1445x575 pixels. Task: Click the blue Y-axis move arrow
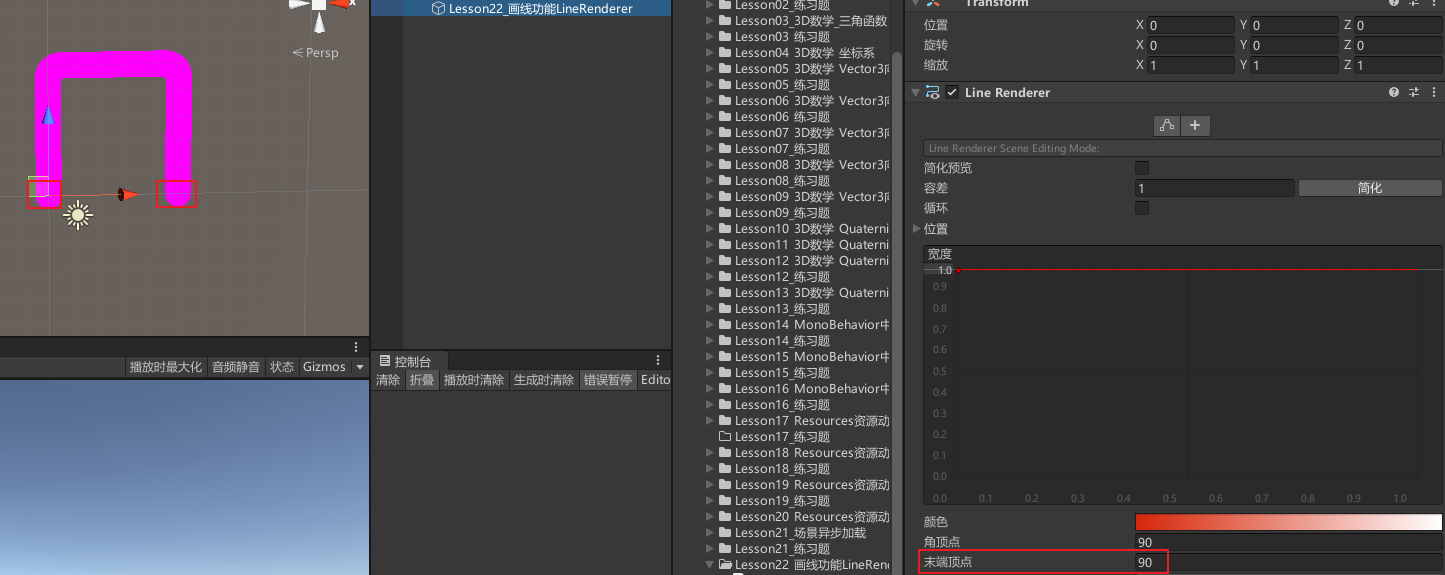coord(47,118)
